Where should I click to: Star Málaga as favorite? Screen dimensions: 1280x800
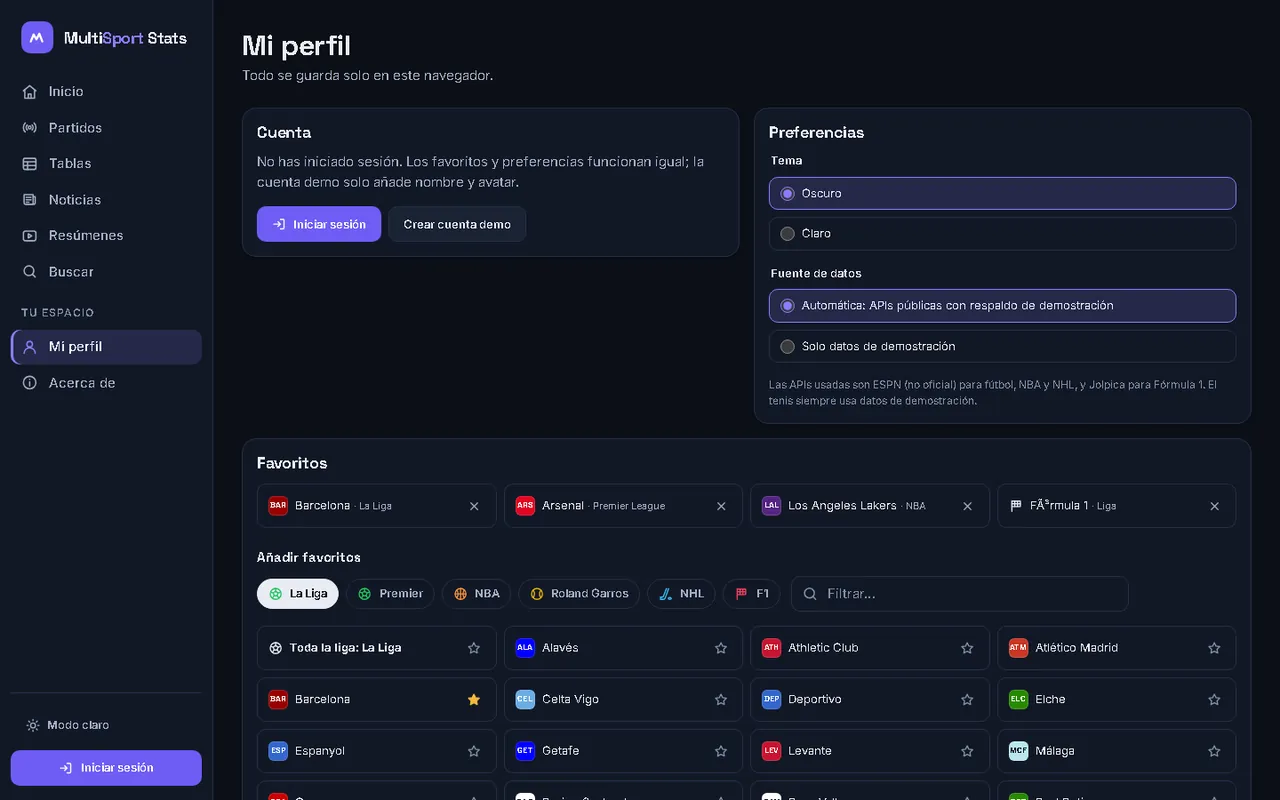1214,751
